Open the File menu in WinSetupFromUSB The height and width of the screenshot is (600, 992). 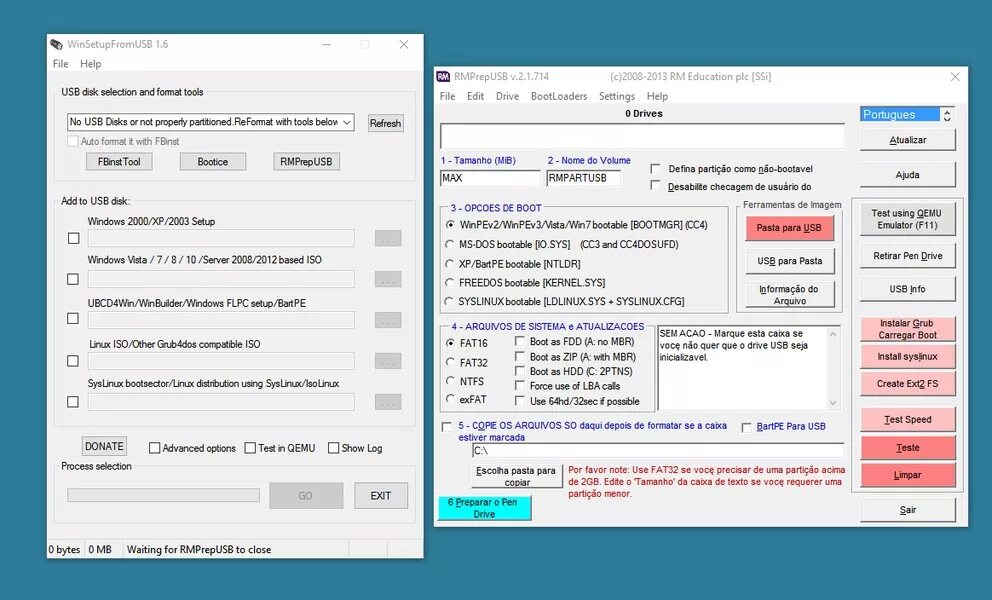(x=61, y=64)
